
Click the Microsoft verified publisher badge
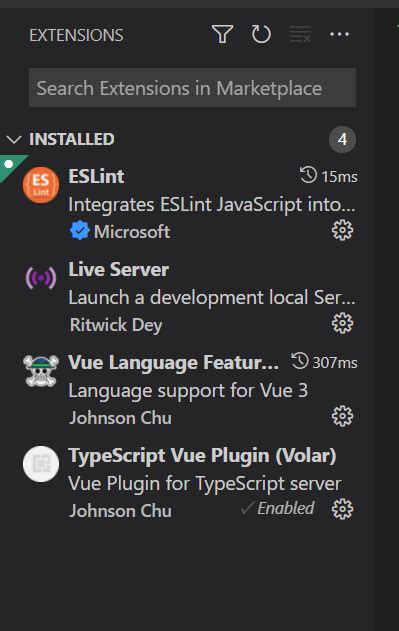tap(79, 231)
